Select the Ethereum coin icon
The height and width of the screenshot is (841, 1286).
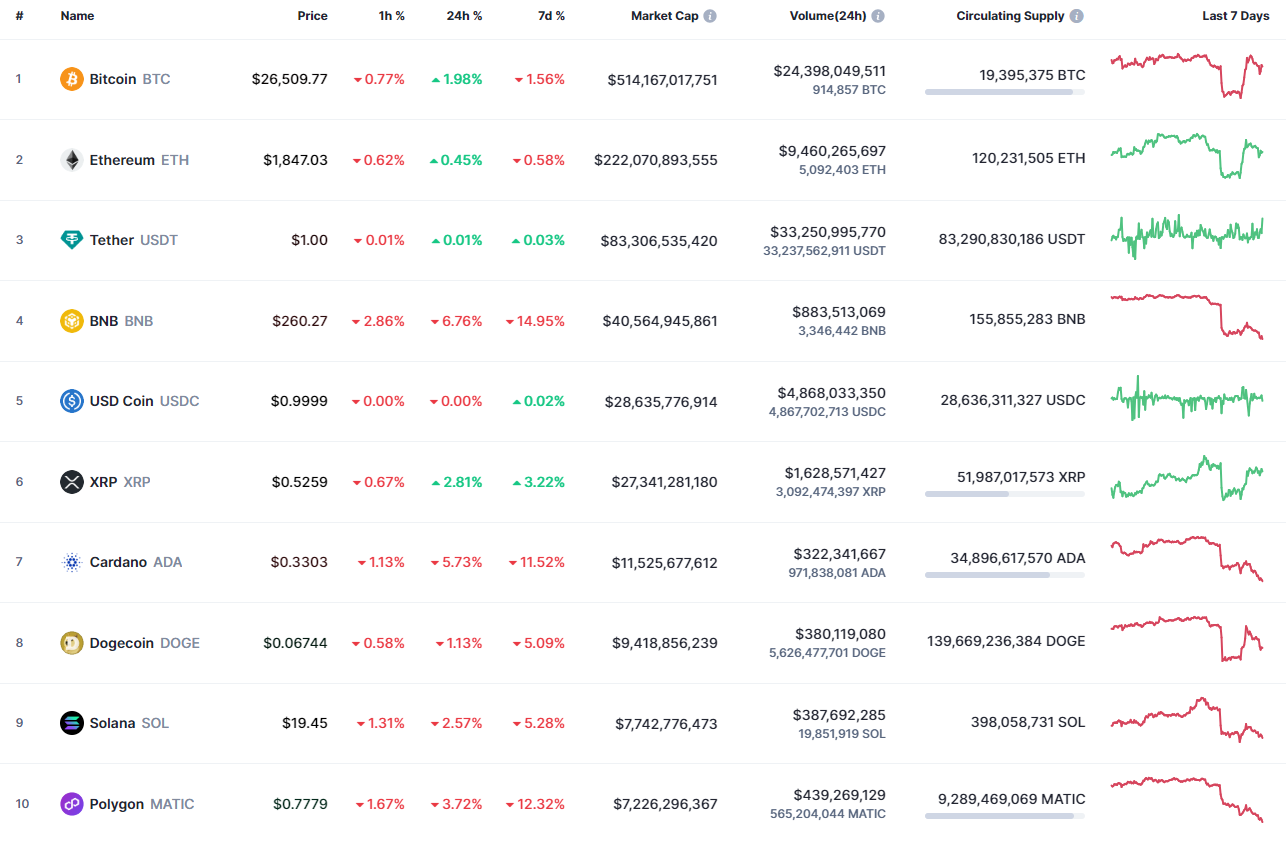(x=70, y=159)
